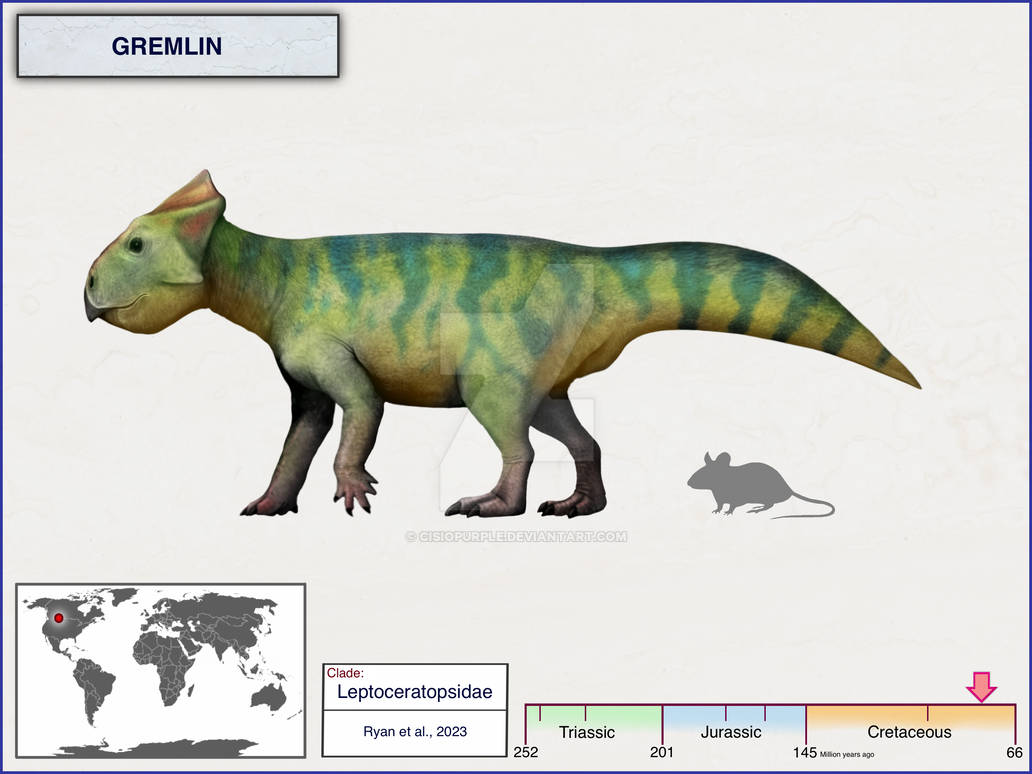Click the 66 timeline end label

(1014, 752)
